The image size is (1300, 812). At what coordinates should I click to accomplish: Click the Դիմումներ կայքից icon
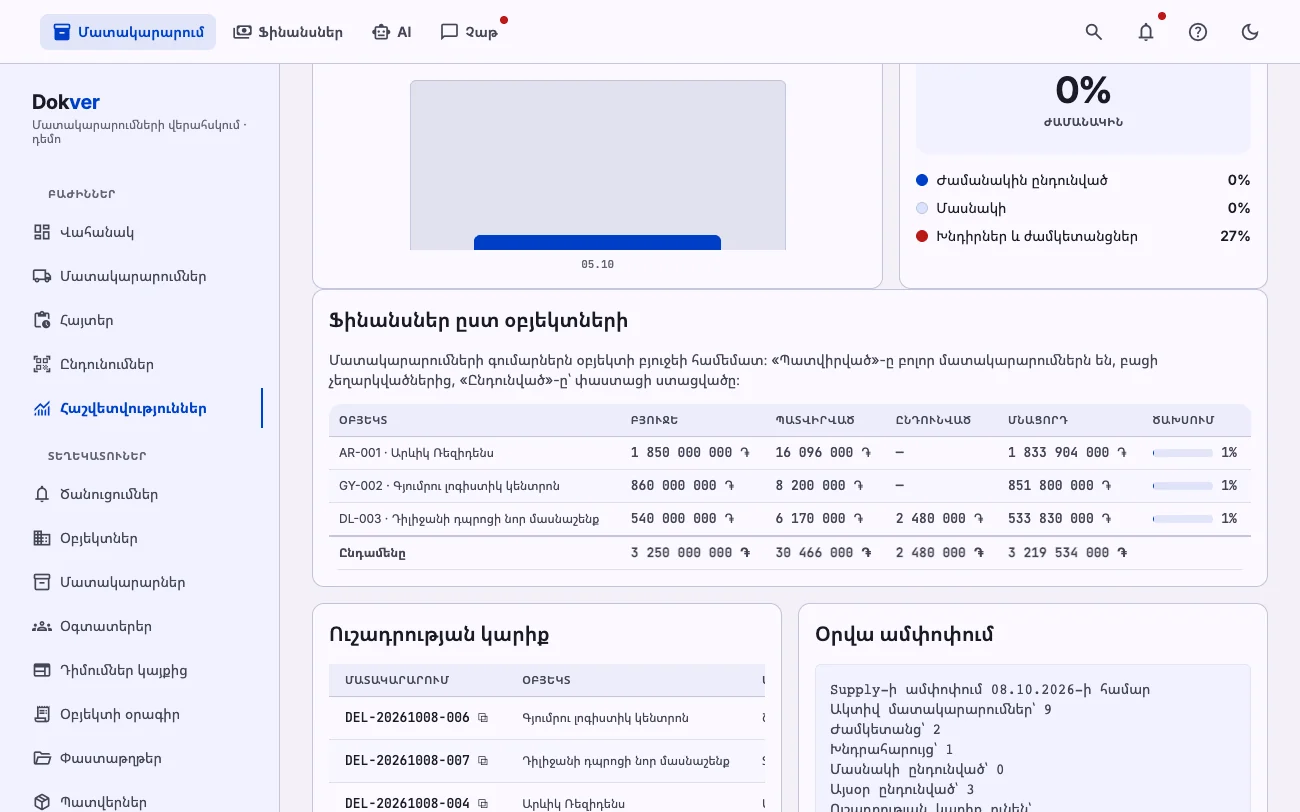[41, 670]
